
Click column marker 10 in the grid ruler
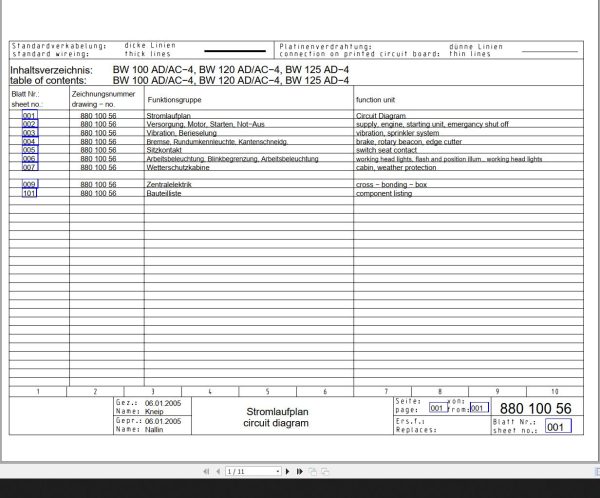[x=554, y=391]
